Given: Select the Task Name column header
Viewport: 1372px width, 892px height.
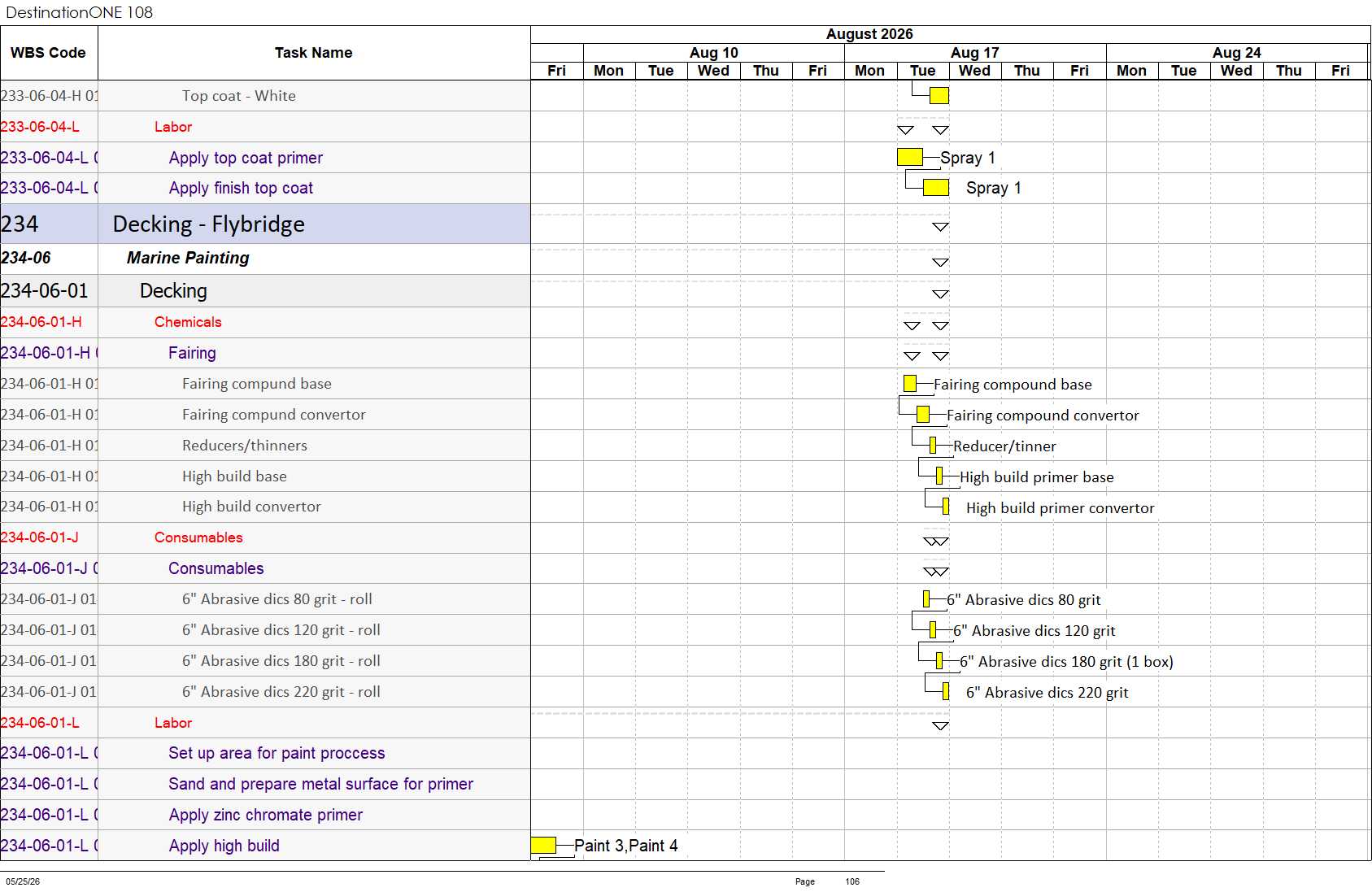Looking at the screenshot, I should pyautogui.click(x=314, y=53).
